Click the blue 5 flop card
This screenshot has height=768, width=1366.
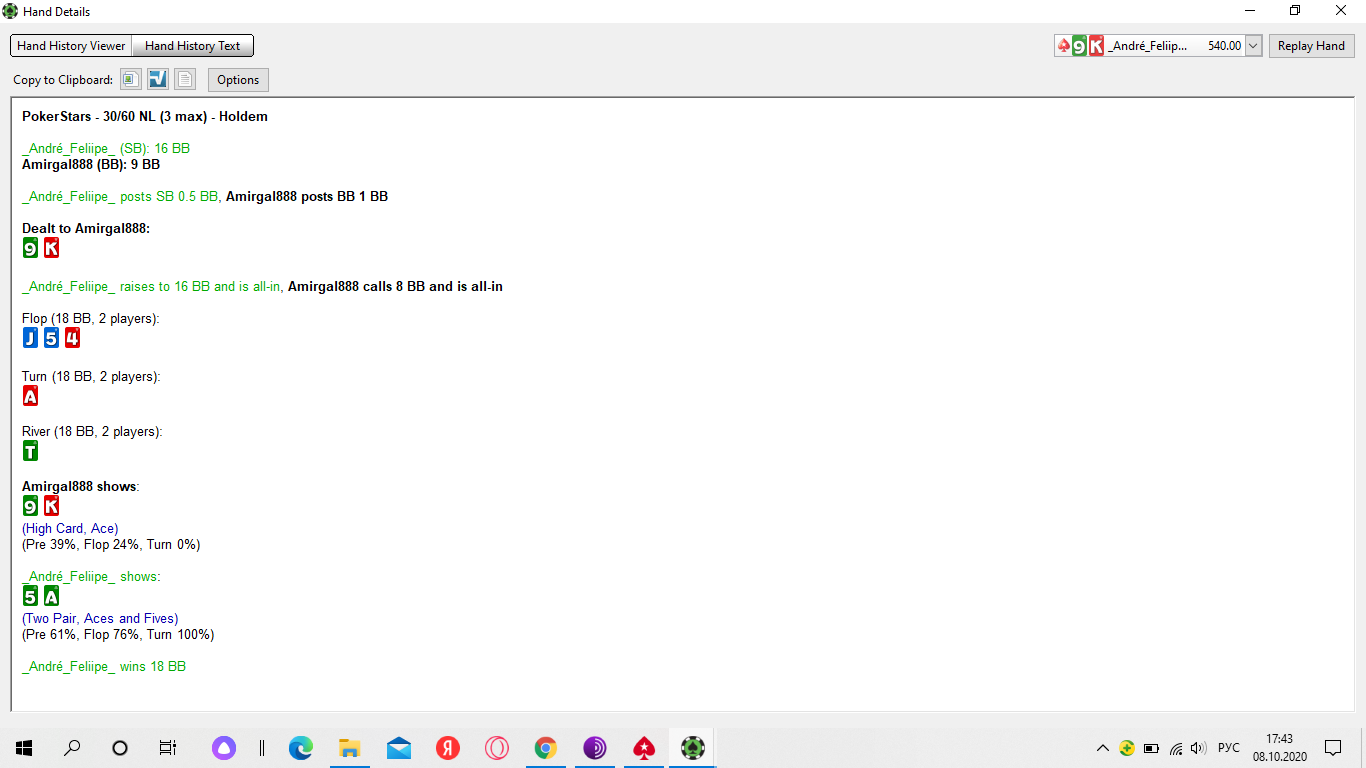[x=51, y=338]
